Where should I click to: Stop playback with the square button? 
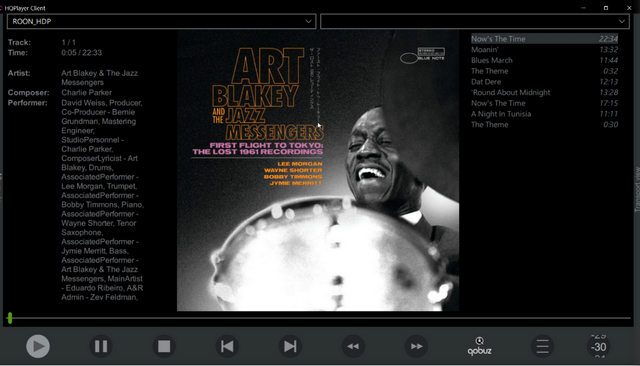164,346
